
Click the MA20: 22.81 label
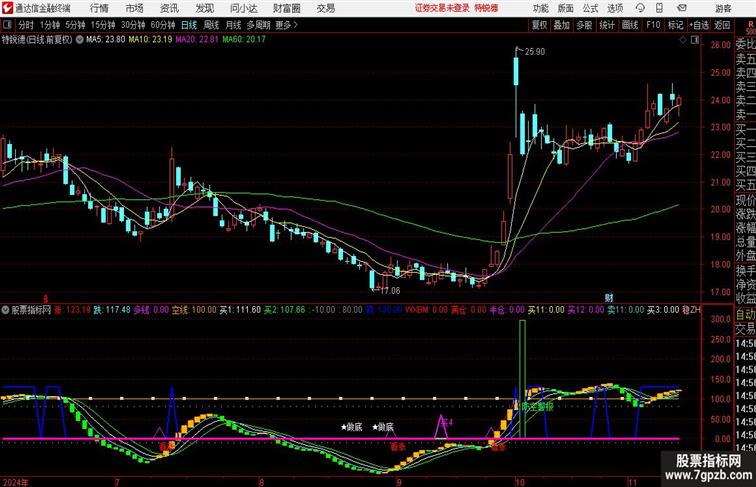(197, 40)
